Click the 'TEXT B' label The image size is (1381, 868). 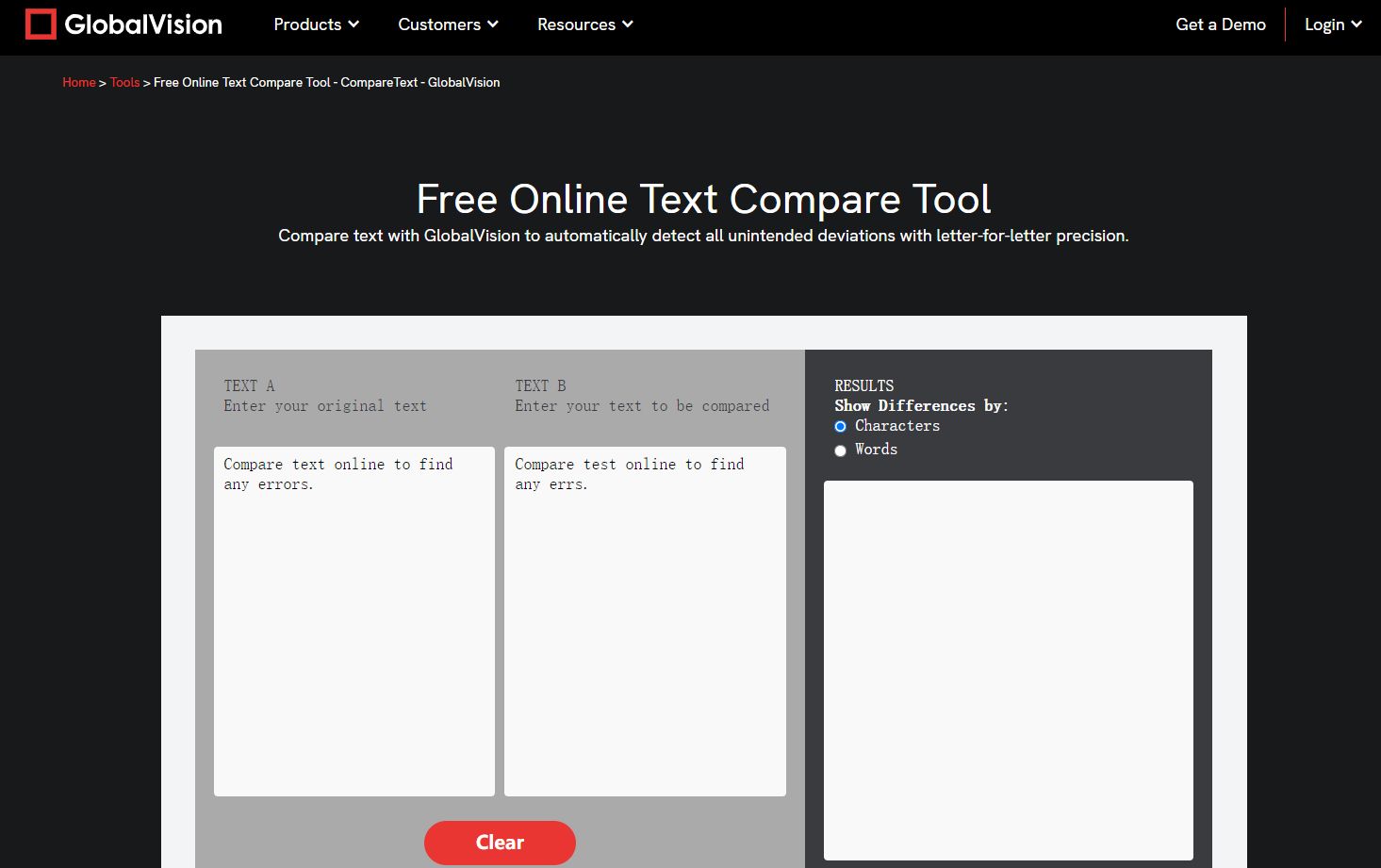pyautogui.click(x=540, y=385)
